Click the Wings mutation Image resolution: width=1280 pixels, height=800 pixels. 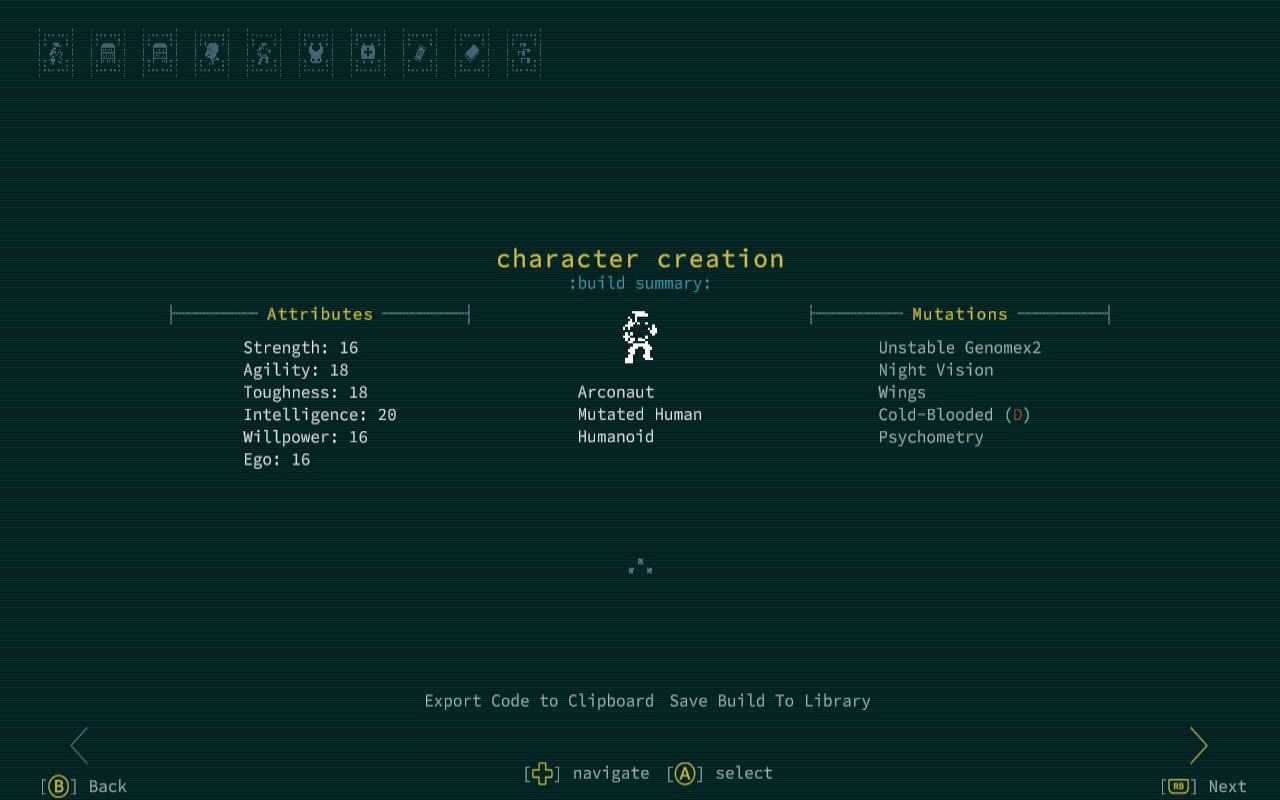coord(902,393)
